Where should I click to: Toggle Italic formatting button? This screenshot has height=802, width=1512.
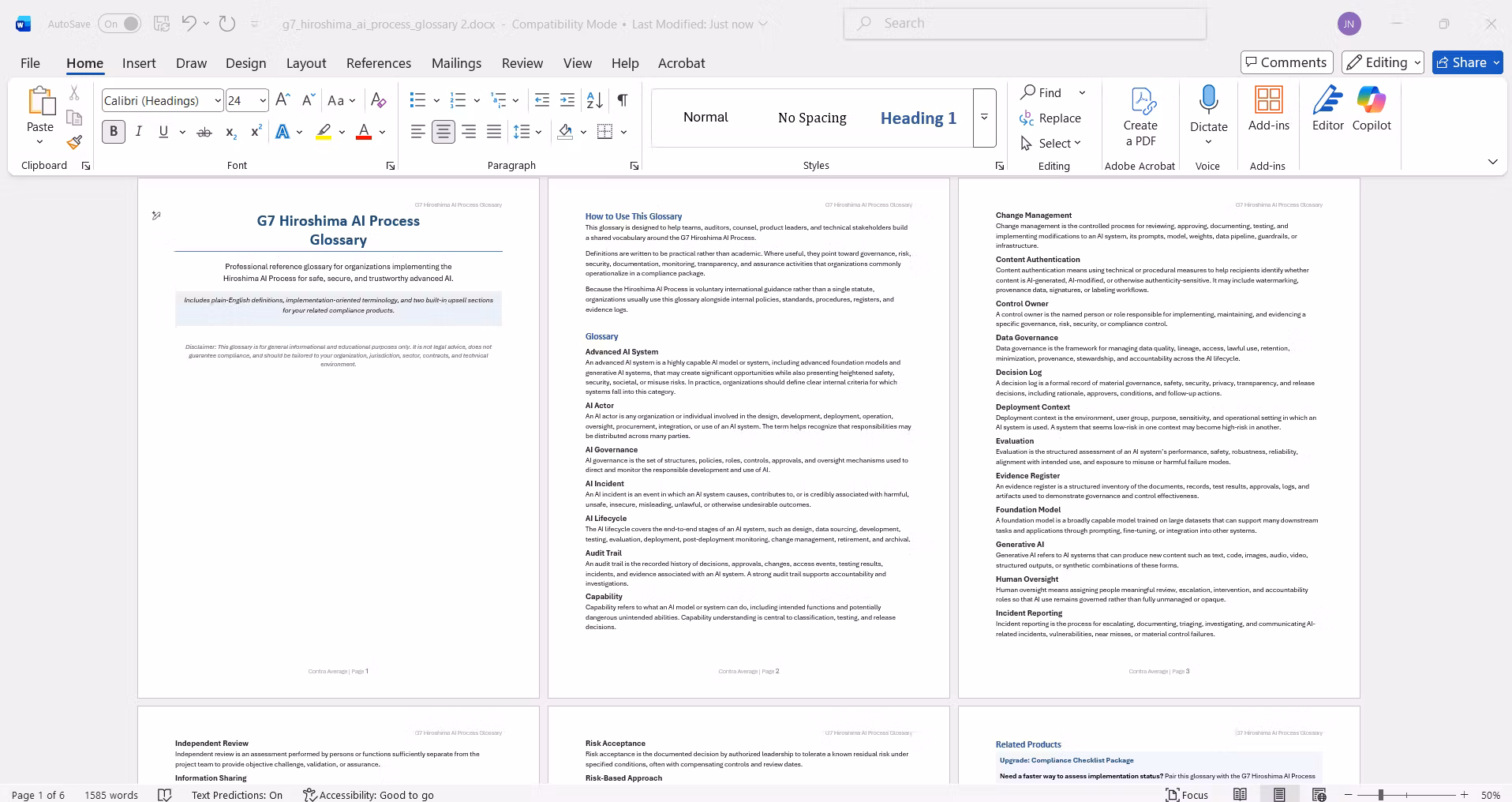click(139, 132)
